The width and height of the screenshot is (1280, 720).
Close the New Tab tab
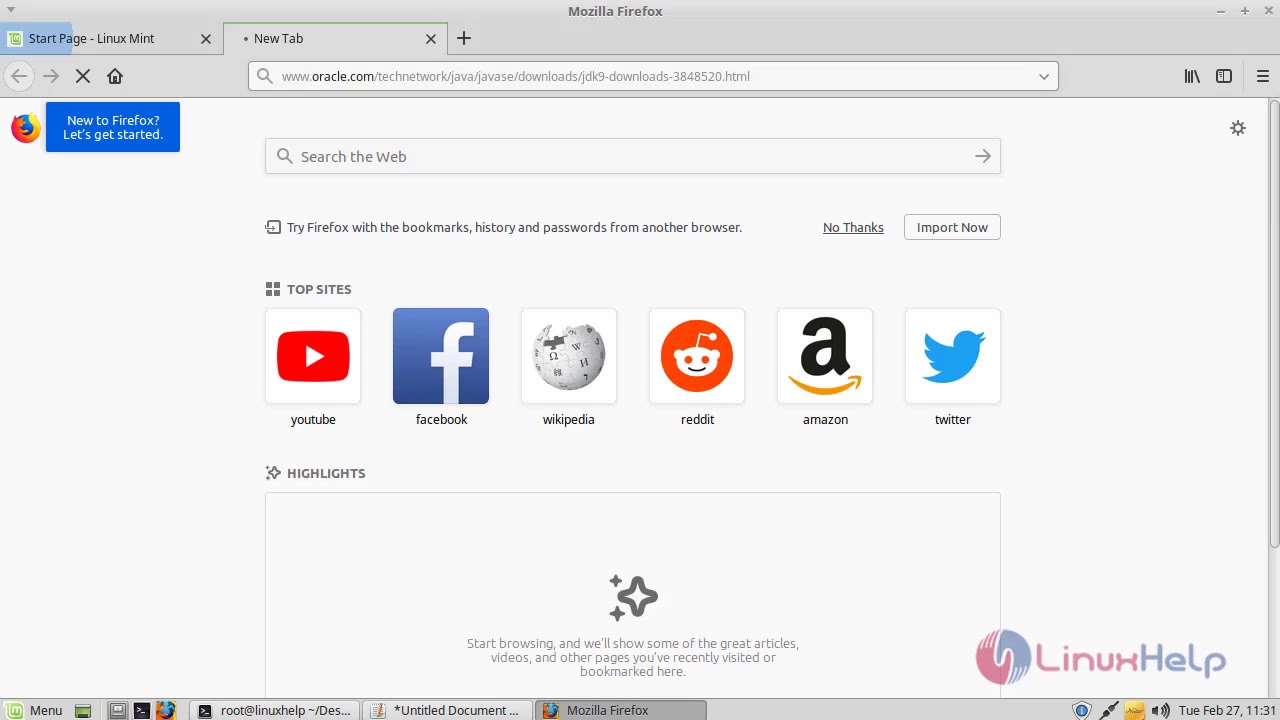(x=431, y=38)
